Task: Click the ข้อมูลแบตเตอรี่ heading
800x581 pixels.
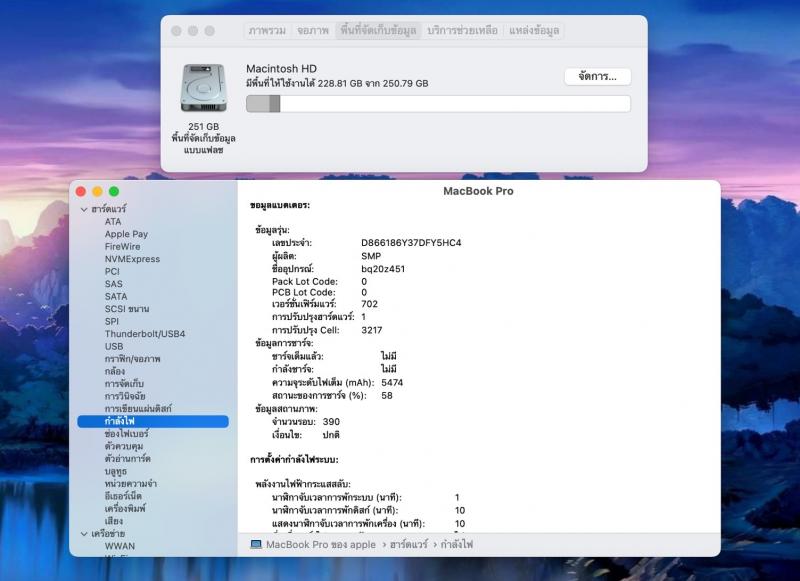Action: click(x=280, y=205)
